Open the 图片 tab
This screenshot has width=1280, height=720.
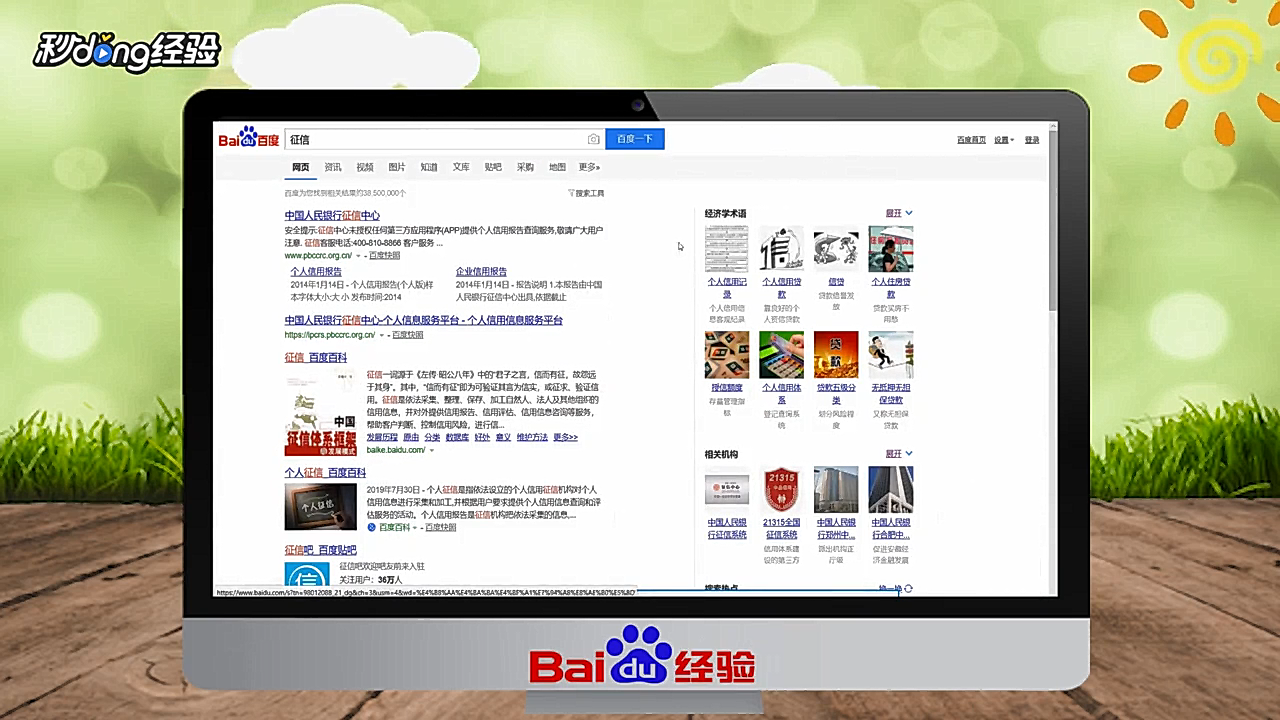(x=397, y=167)
